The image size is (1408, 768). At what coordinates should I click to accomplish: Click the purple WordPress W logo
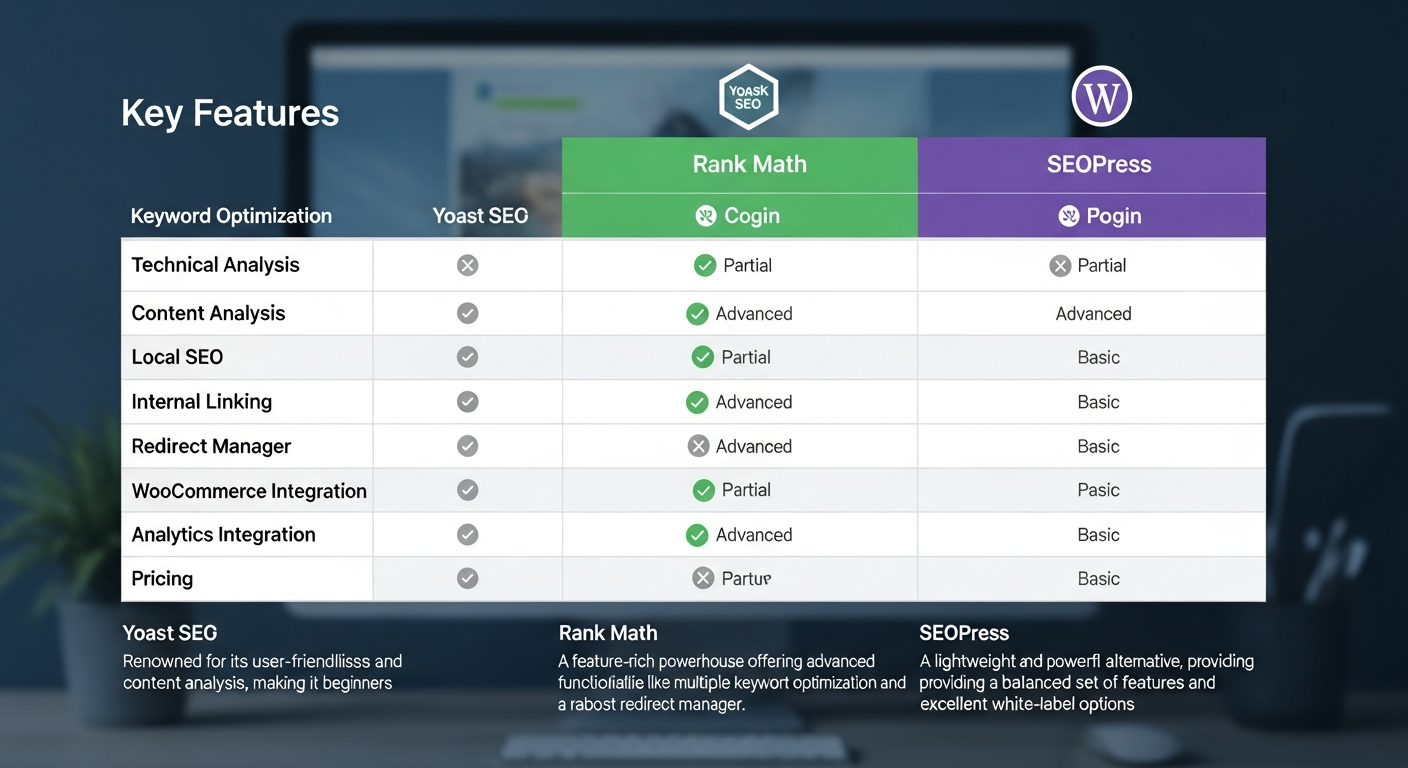click(x=1101, y=97)
